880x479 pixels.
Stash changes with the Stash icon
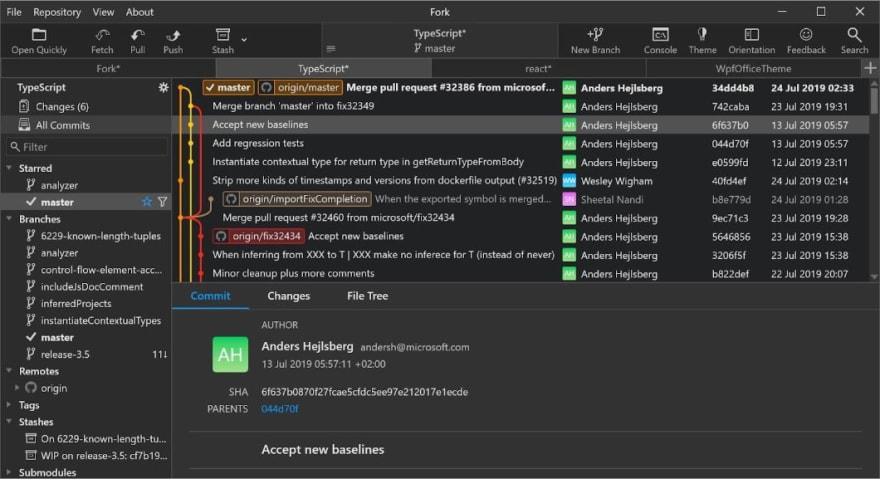[x=223, y=42]
